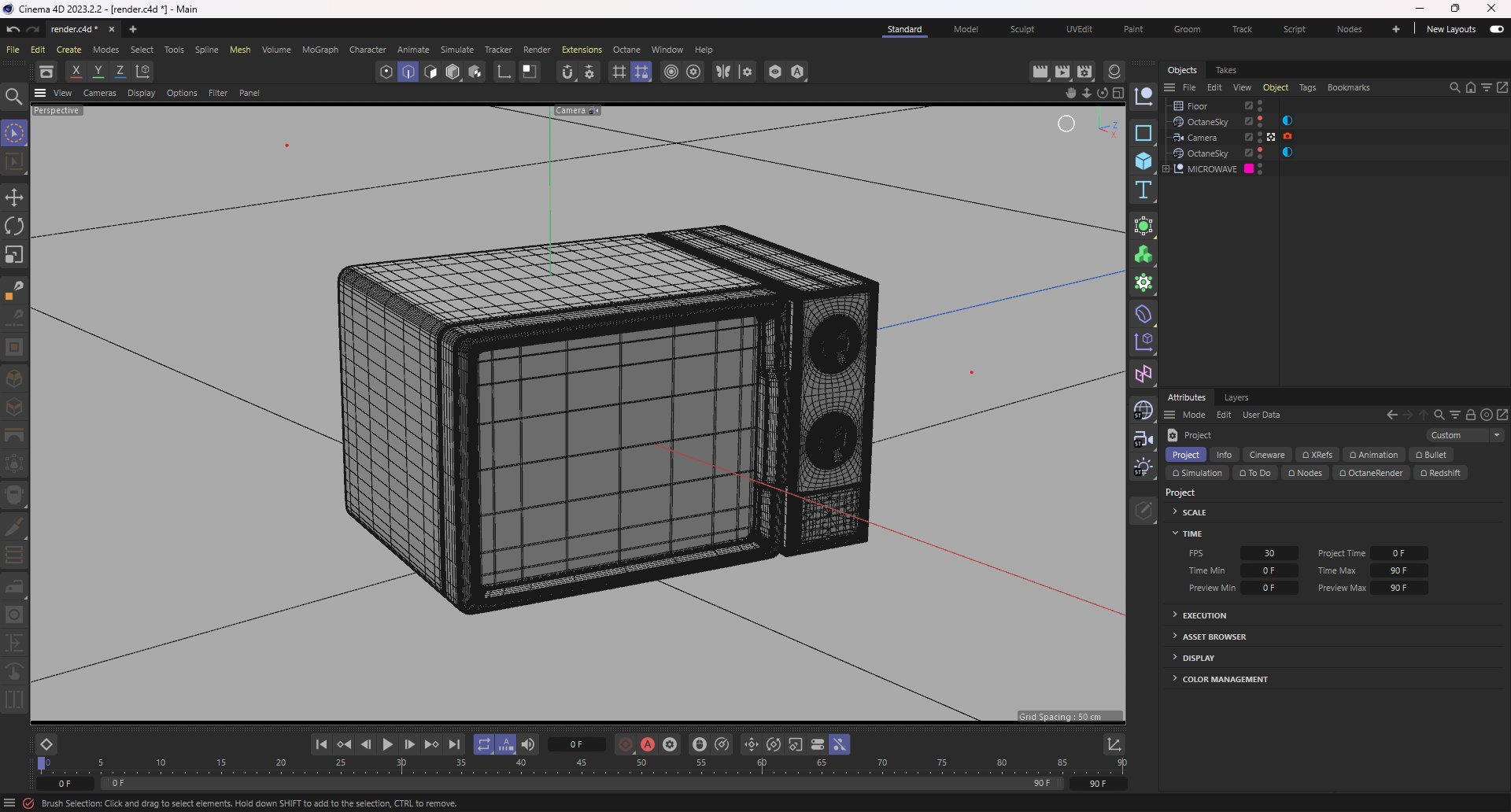Add a Rectangle spline object
This screenshot has height=812, width=1511.
[1143, 133]
